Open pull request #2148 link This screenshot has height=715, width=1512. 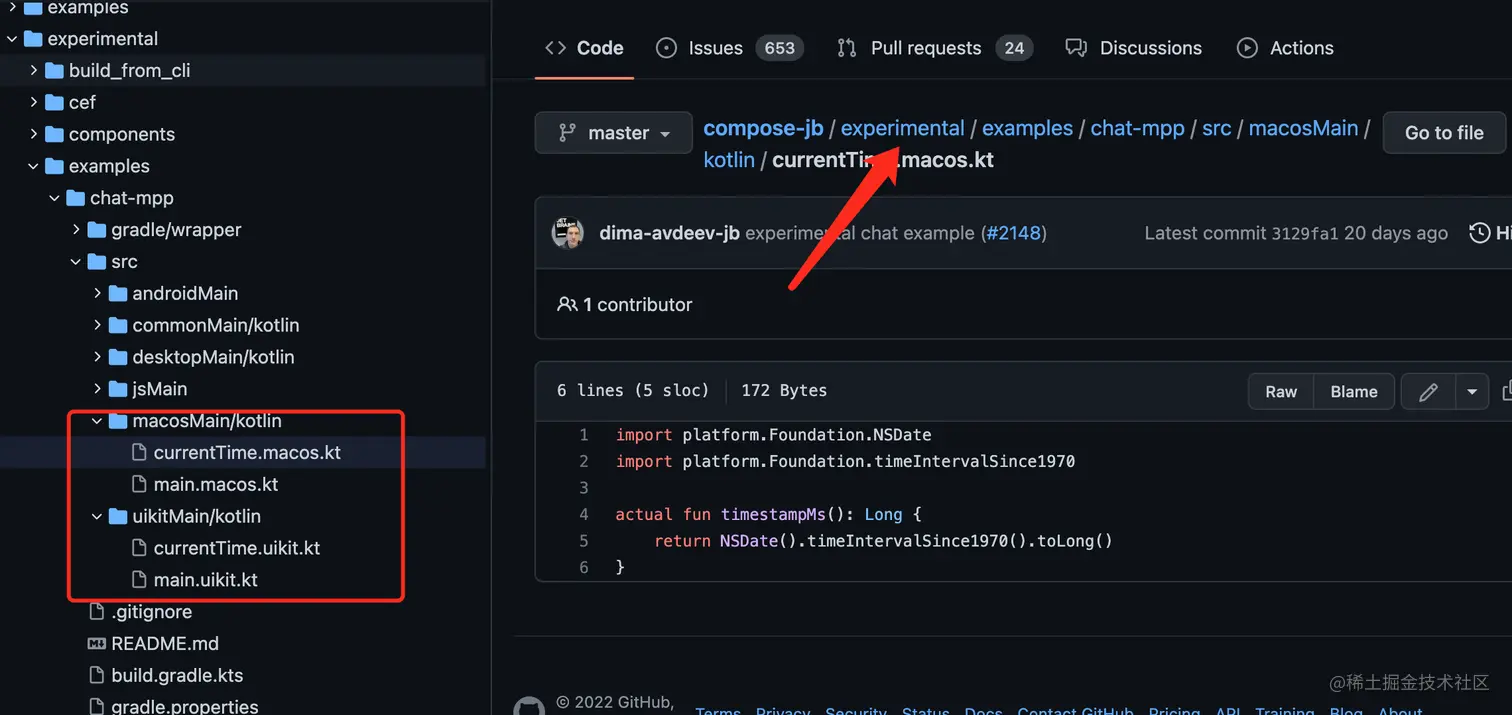(1014, 233)
